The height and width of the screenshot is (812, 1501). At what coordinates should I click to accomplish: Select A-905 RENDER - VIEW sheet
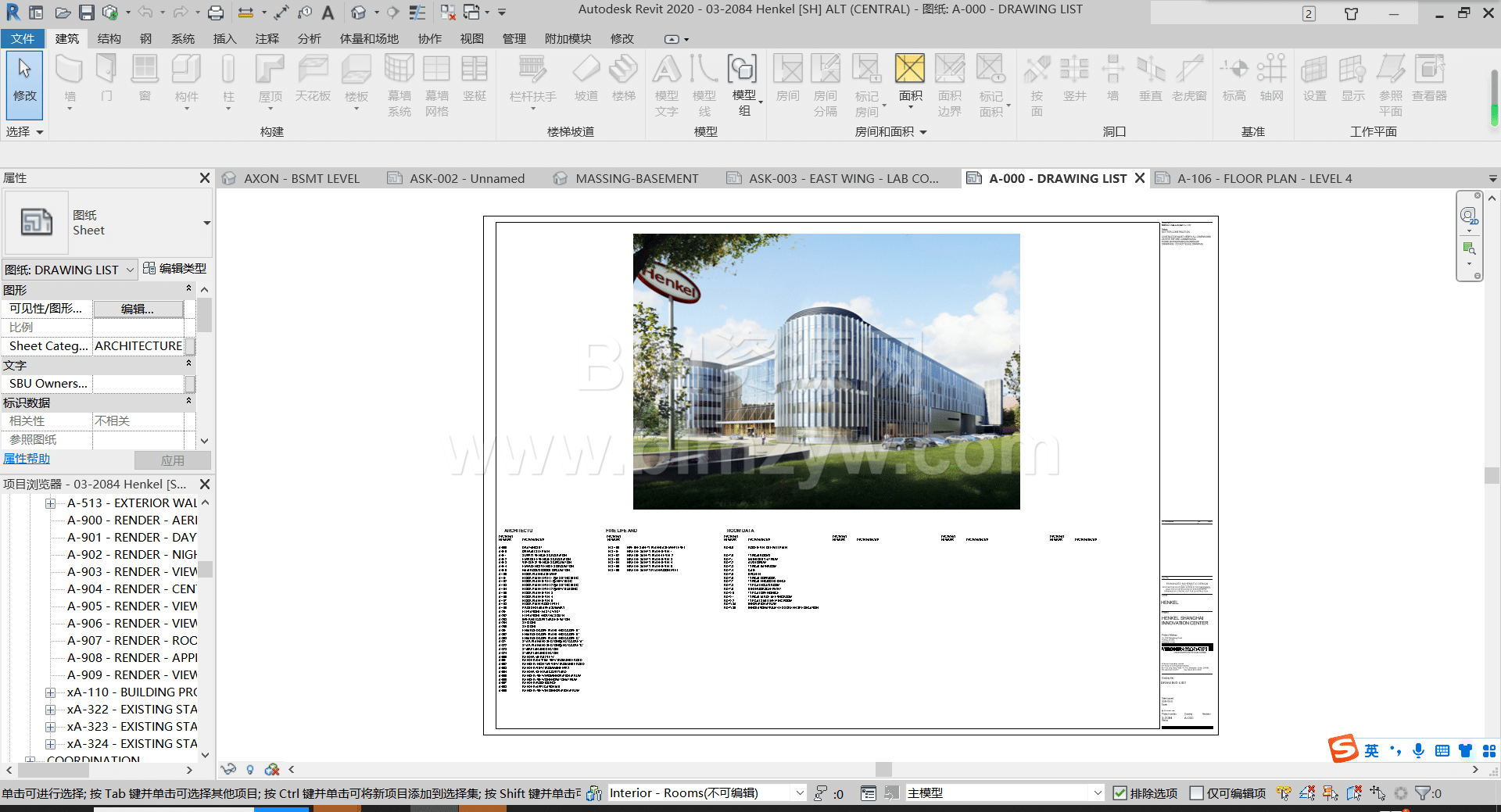tap(132, 606)
